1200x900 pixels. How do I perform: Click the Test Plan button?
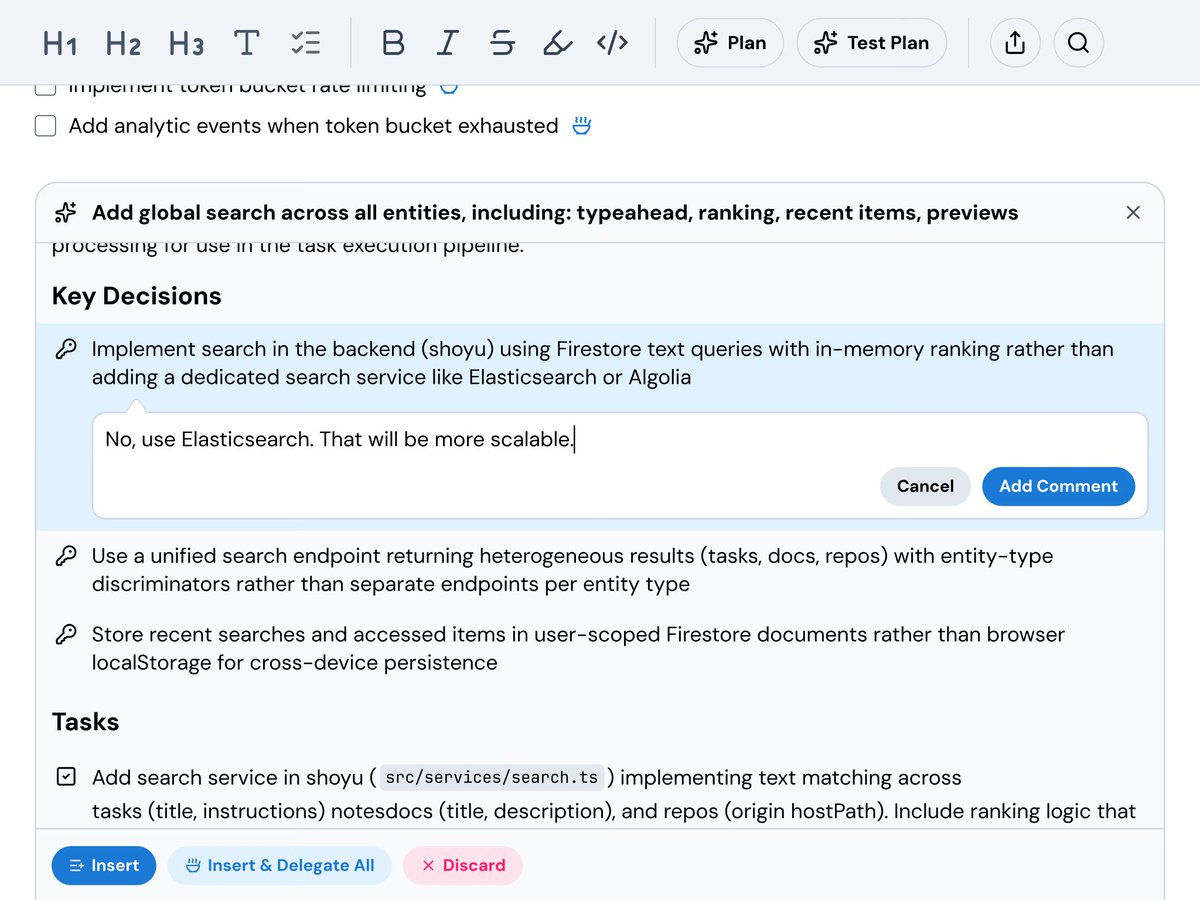coord(872,43)
